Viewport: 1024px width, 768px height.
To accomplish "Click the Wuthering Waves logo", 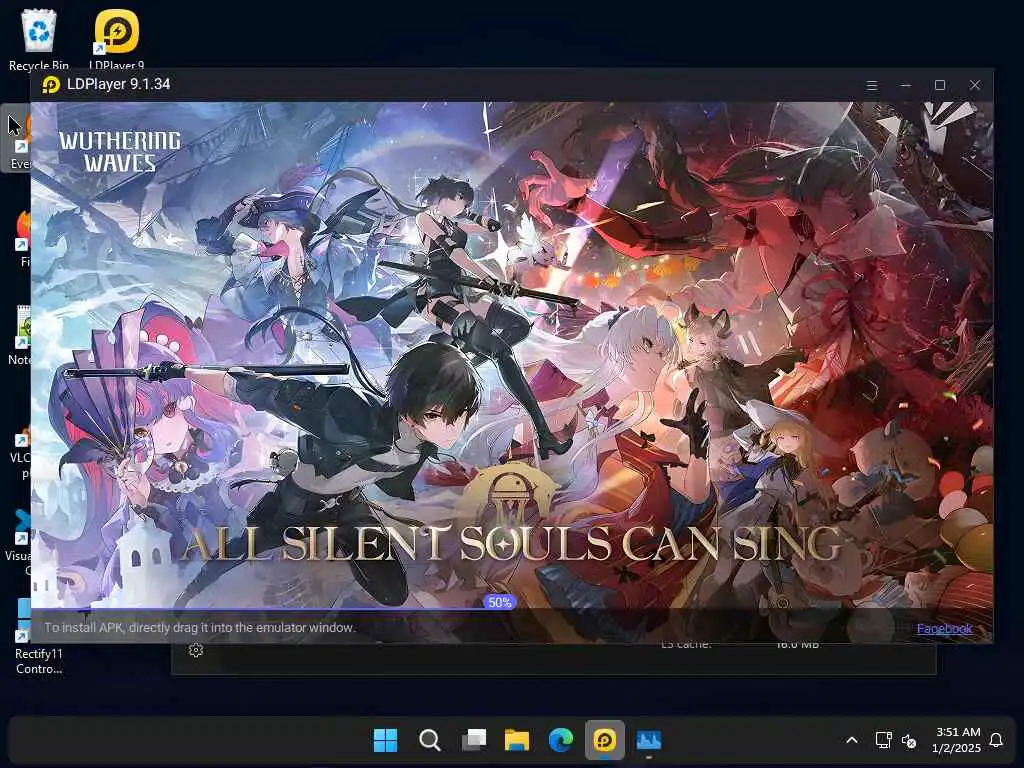I will [x=120, y=152].
